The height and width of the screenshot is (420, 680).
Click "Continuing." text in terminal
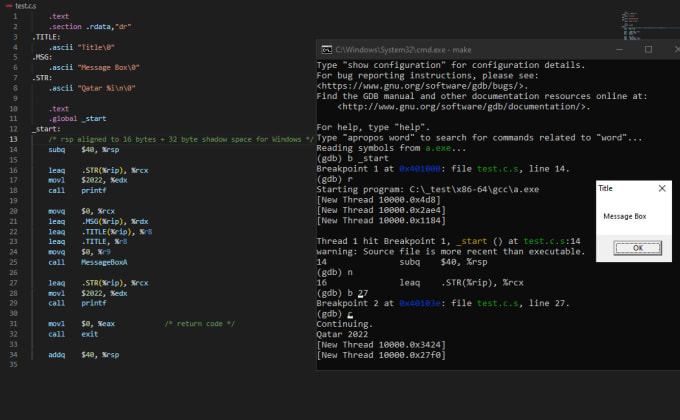click(345, 324)
